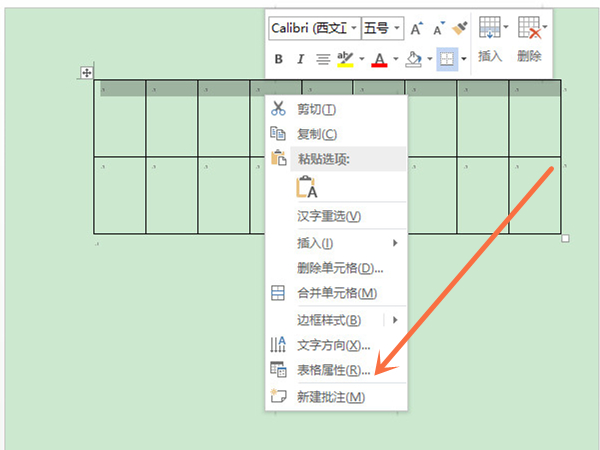The width and height of the screenshot is (600, 450).
Task: Click the paste option clipboard icon
Action: point(306,187)
